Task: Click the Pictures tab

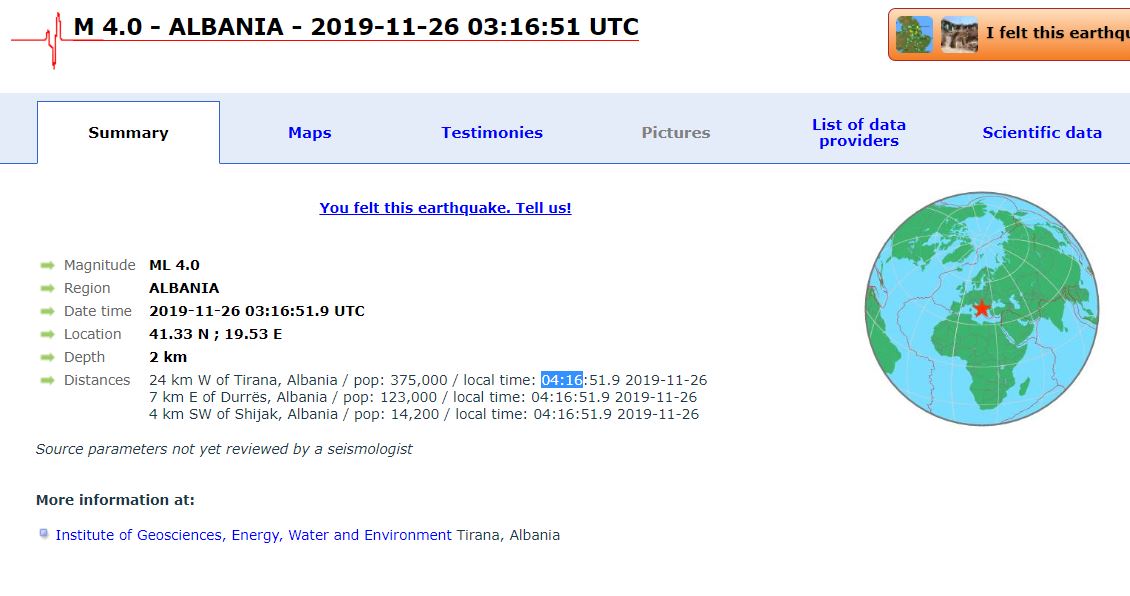Action: coord(676,133)
